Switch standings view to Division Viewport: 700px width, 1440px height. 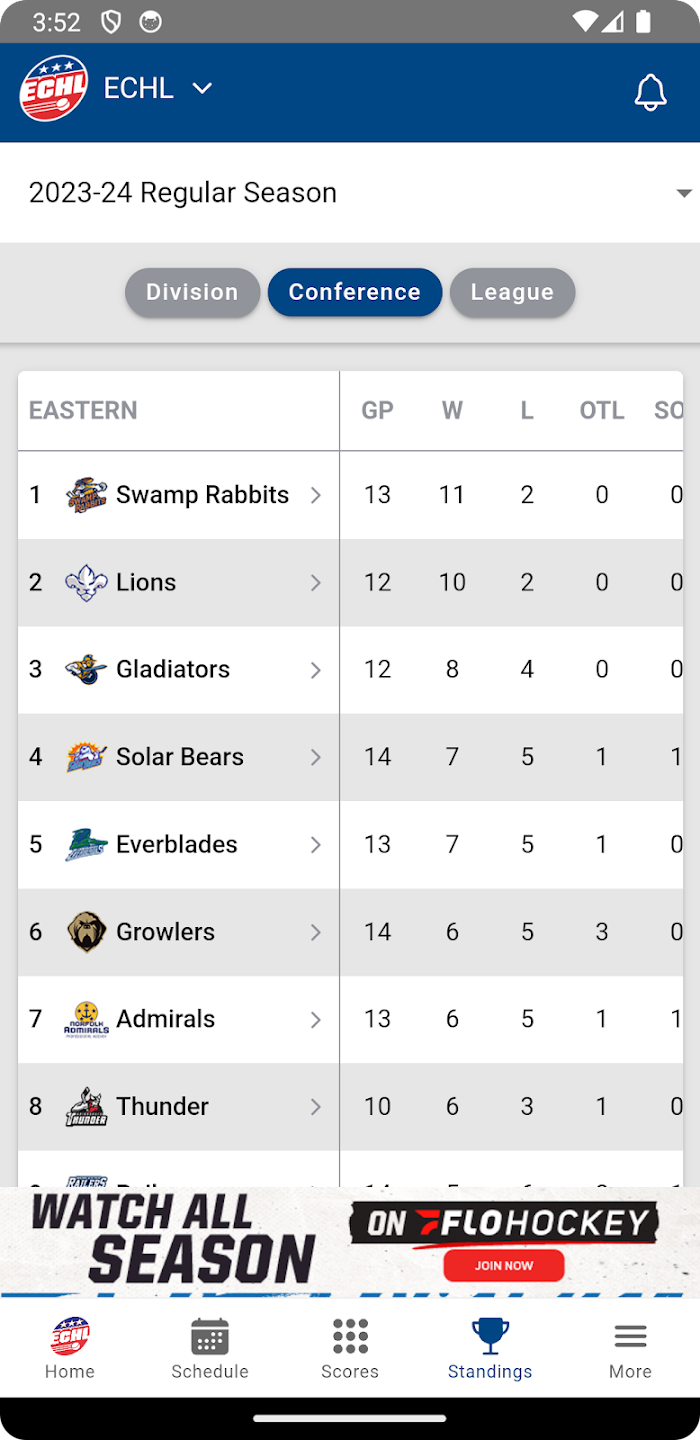192,292
